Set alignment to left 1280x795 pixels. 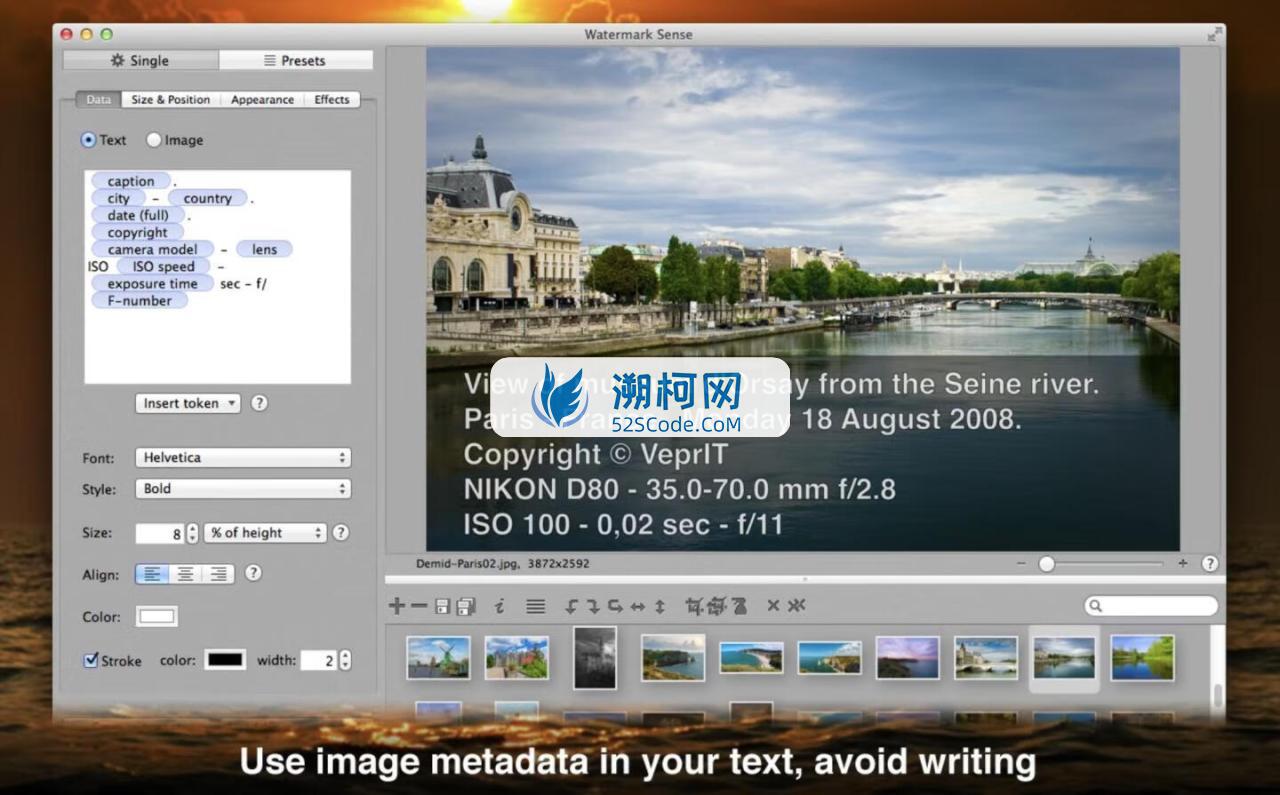click(x=152, y=574)
